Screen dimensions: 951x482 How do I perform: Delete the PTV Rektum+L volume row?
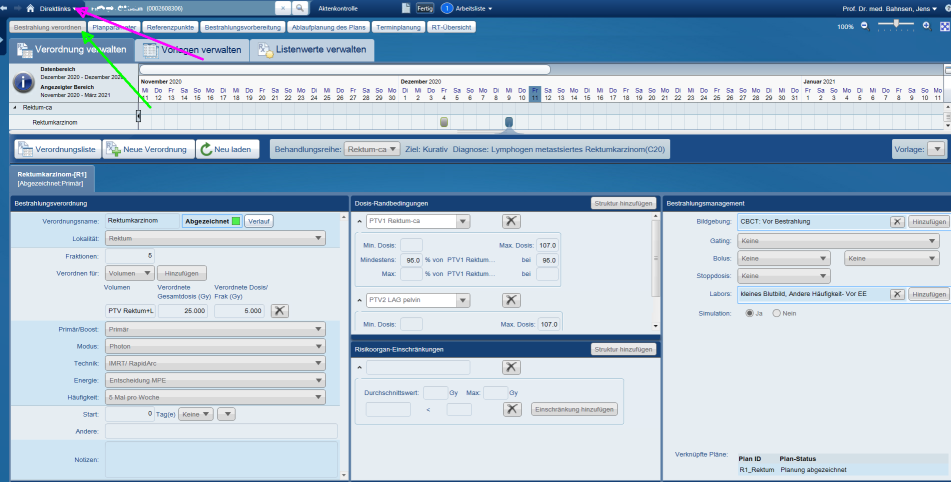(280, 311)
